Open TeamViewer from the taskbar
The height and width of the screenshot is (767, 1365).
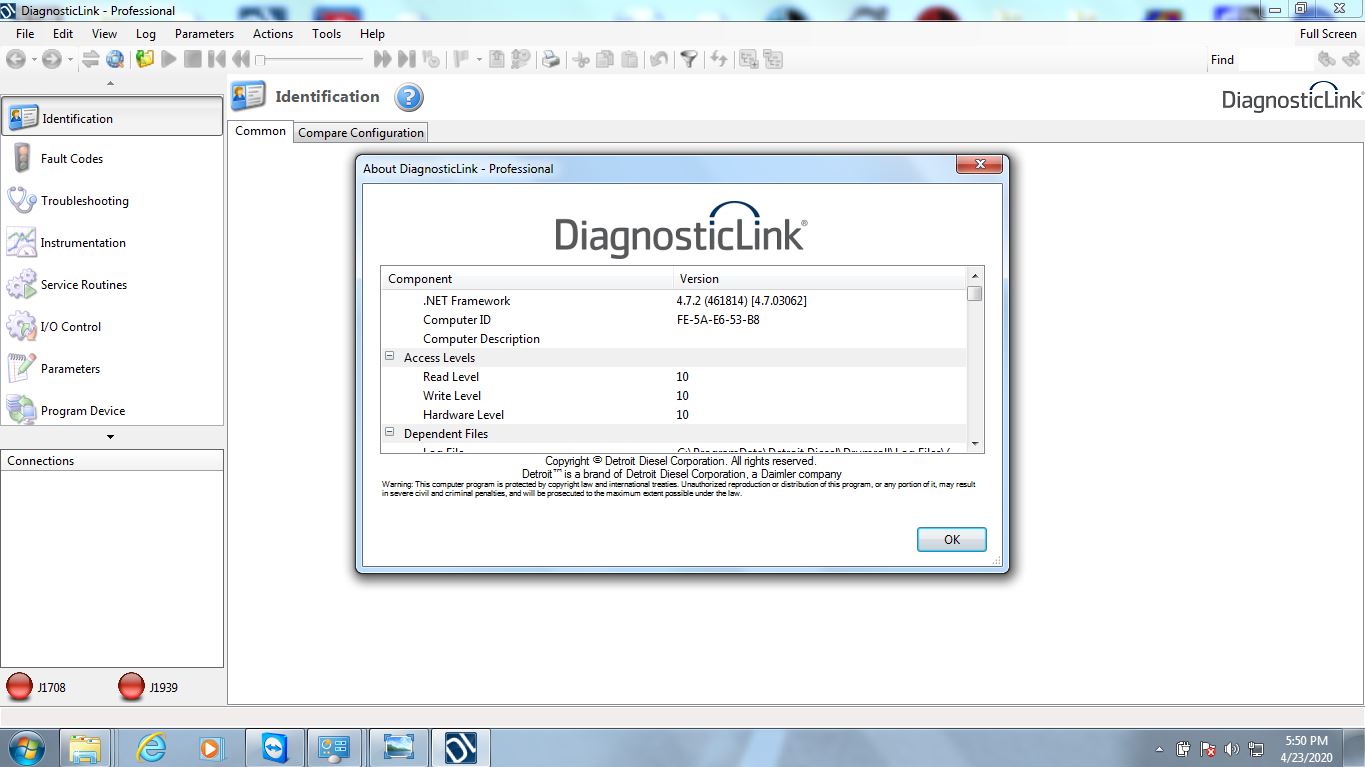click(274, 748)
